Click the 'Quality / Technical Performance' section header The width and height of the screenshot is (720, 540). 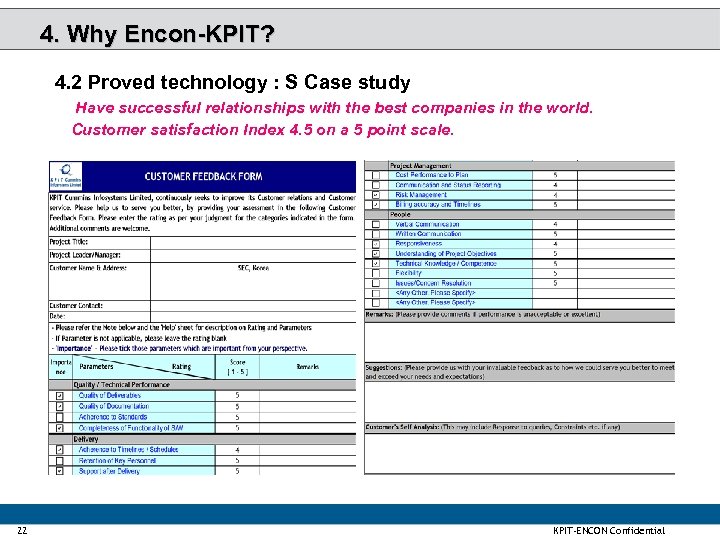click(122, 385)
